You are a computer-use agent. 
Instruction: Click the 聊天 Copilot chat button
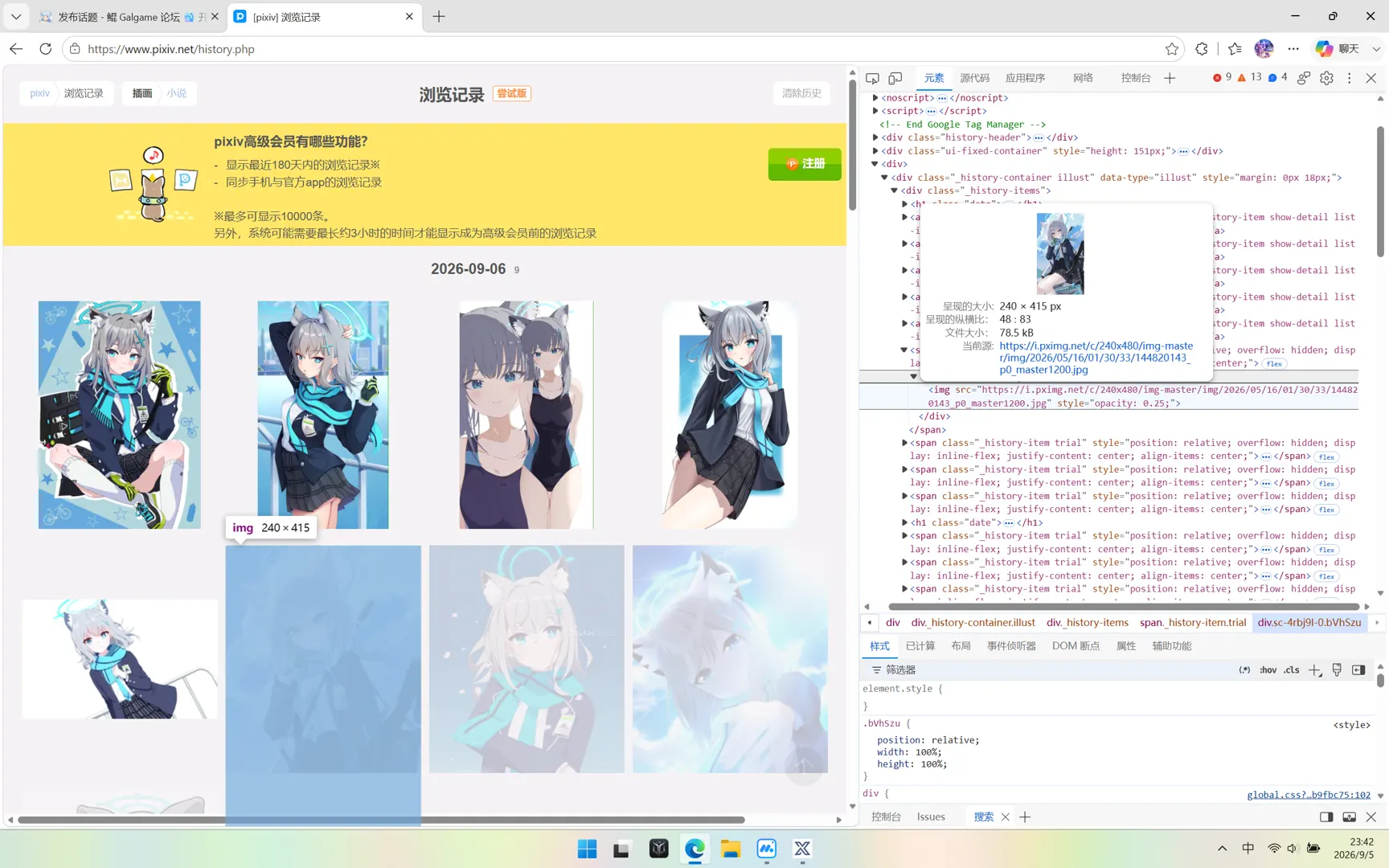click(x=1338, y=49)
